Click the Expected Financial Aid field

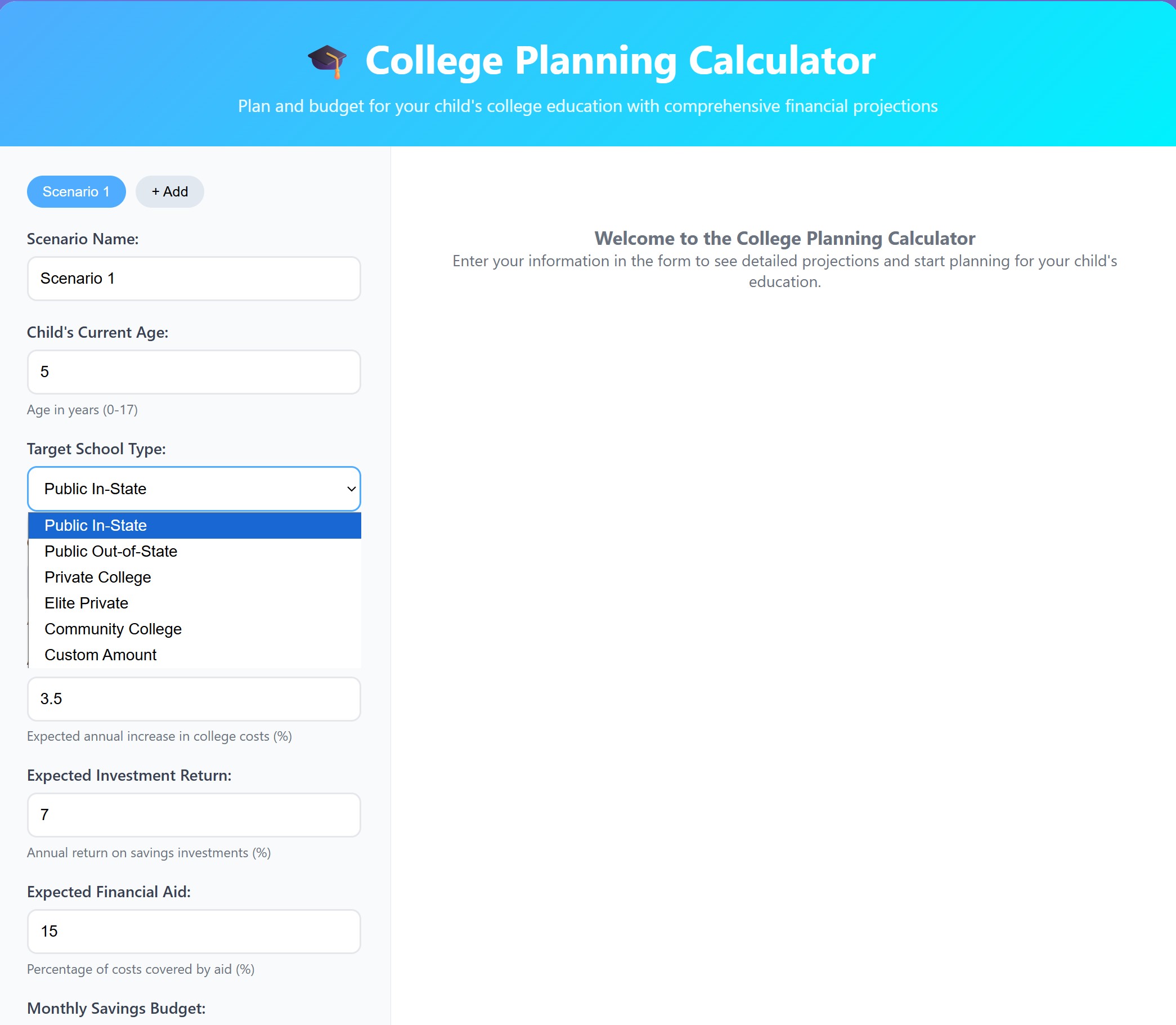pos(193,931)
